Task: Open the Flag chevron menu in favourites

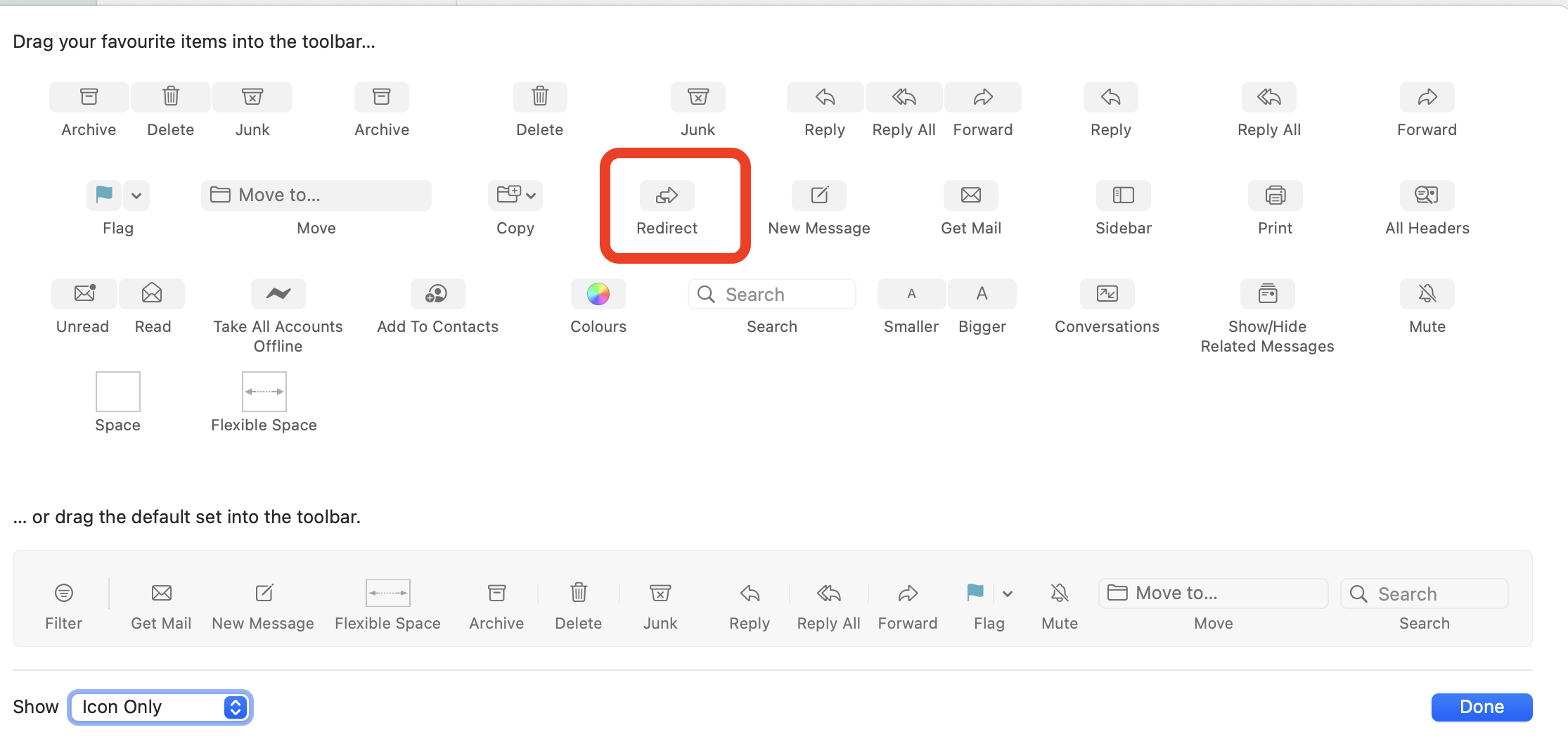Action: [x=136, y=195]
